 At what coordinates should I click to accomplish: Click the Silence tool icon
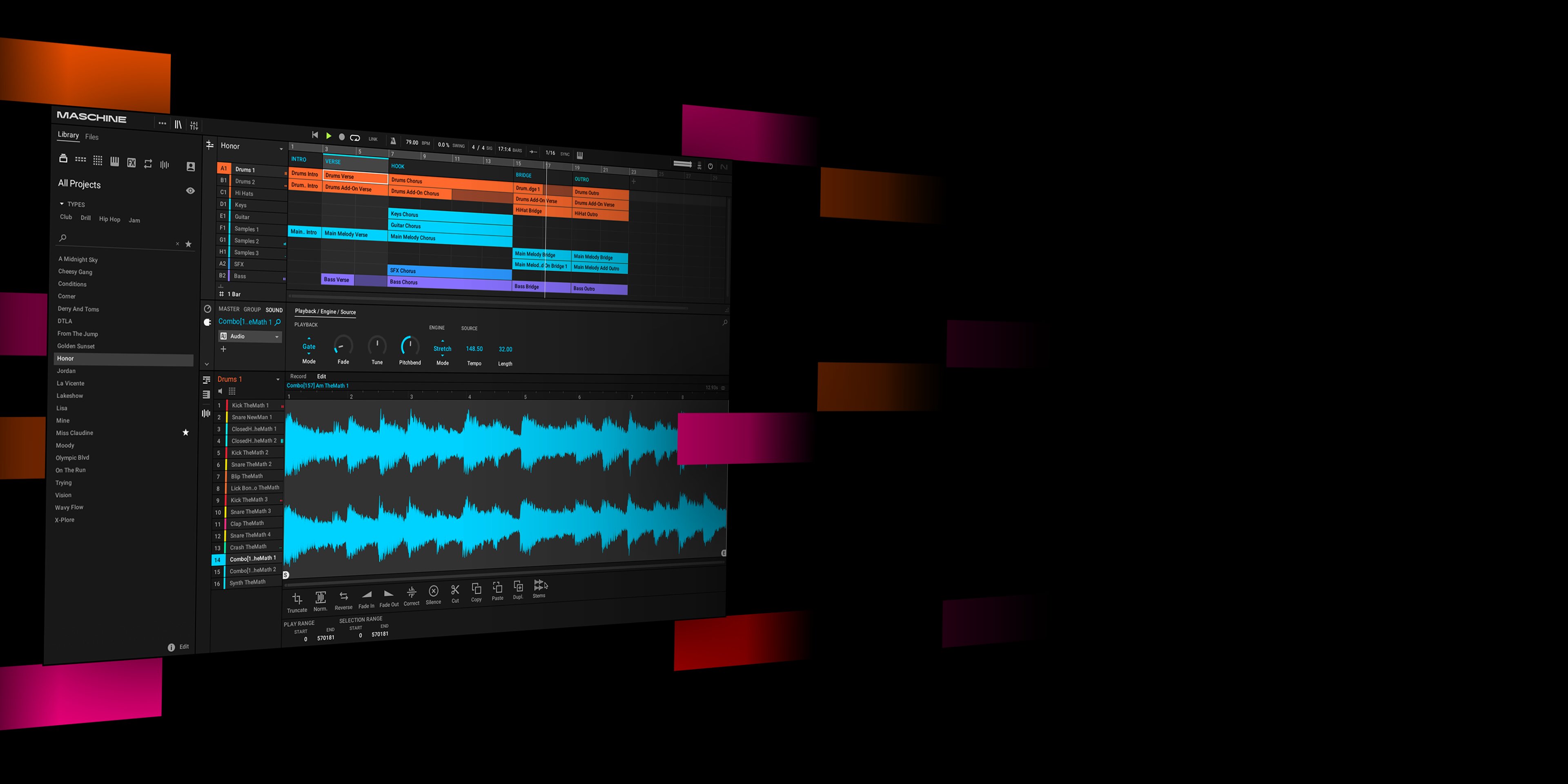point(433,590)
